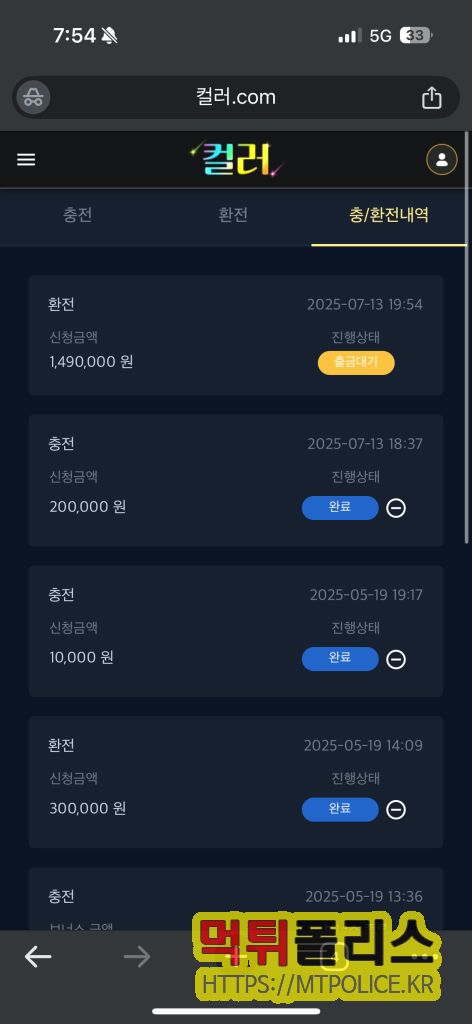Go back with the browser back arrow
Image resolution: width=472 pixels, height=1024 pixels.
pyautogui.click(x=38, y=957)
